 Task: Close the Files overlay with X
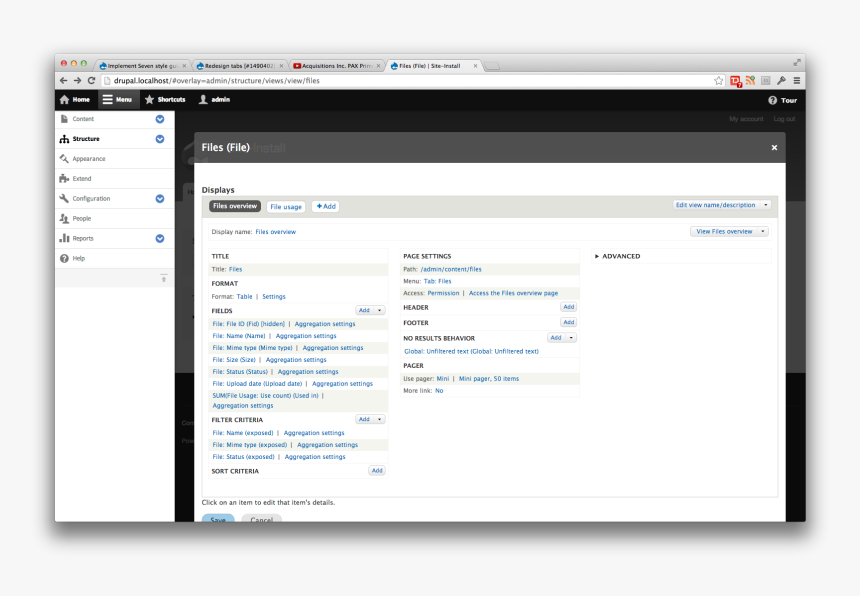pos(774,147)
